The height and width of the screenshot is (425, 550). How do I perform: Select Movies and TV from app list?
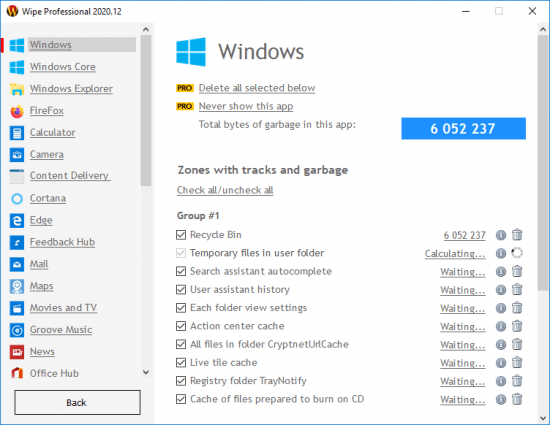63,308
